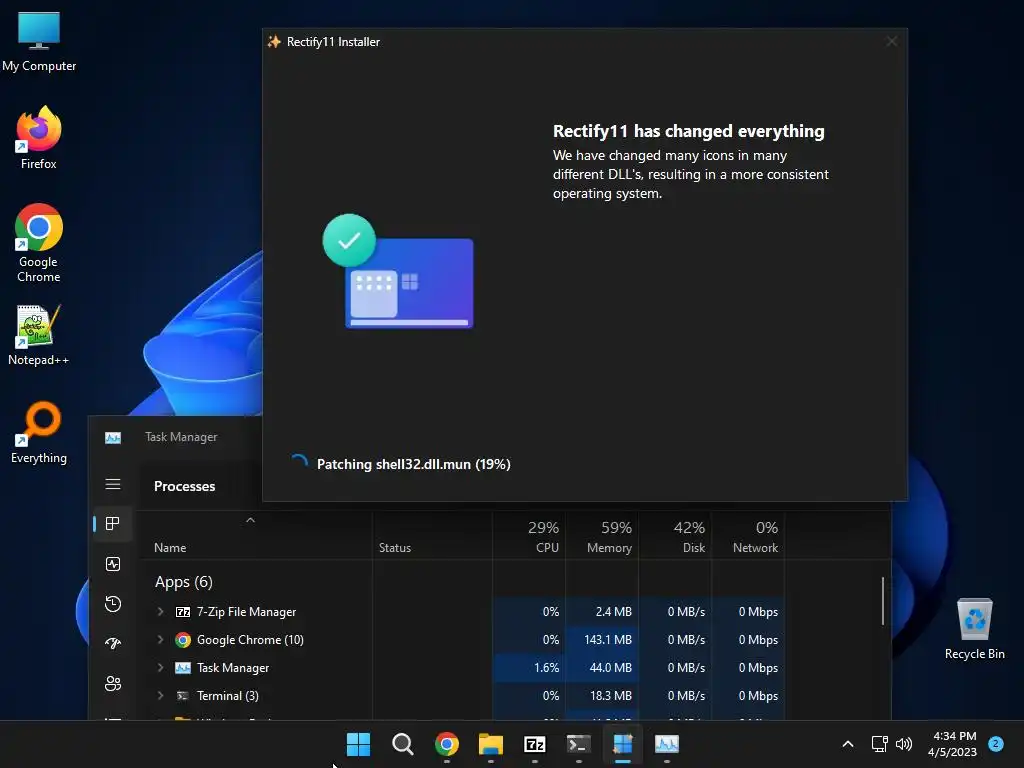Click the Patching shell32.dll.mun progress text
1024x768 pixels.
tap(413, 464)
